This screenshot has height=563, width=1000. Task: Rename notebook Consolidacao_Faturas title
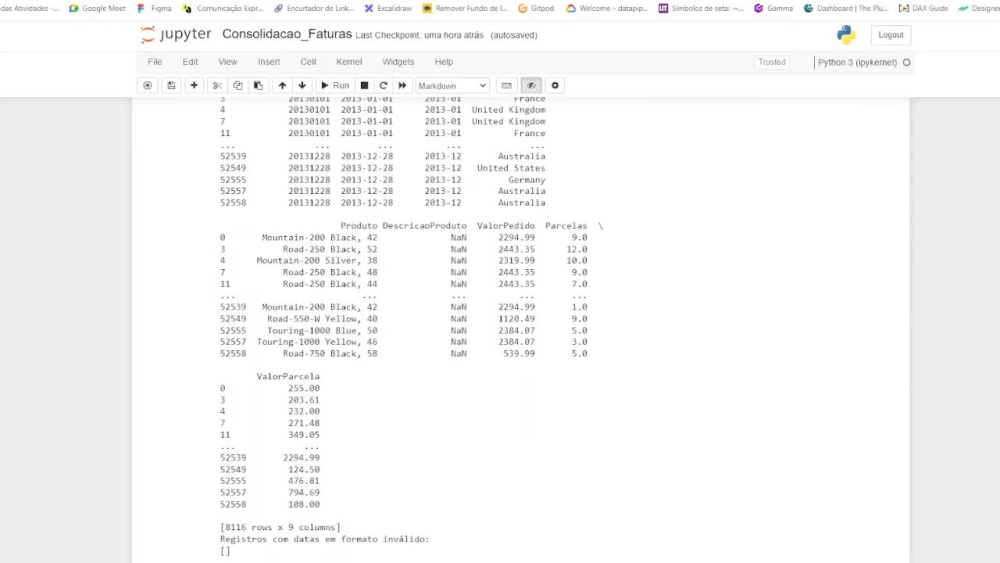pyautogui.click(x=287, y=34)
